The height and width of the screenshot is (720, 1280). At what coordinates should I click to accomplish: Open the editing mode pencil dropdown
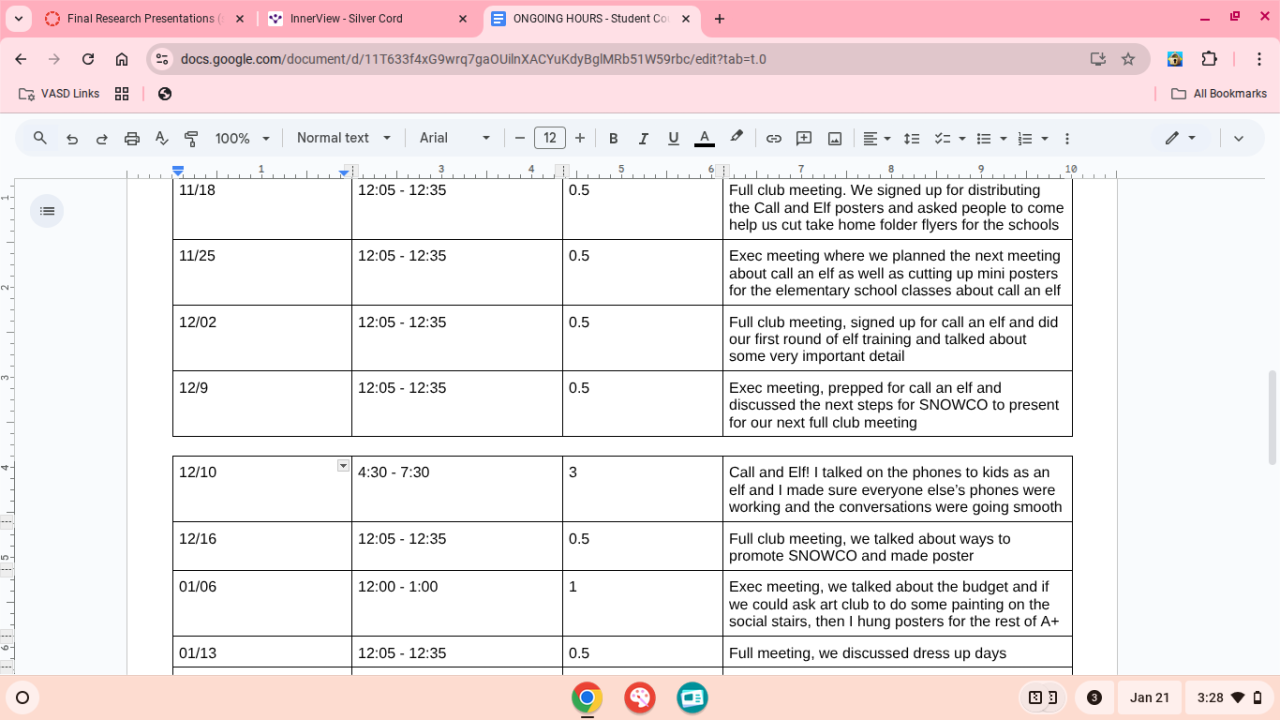[x=1180, y=138]
